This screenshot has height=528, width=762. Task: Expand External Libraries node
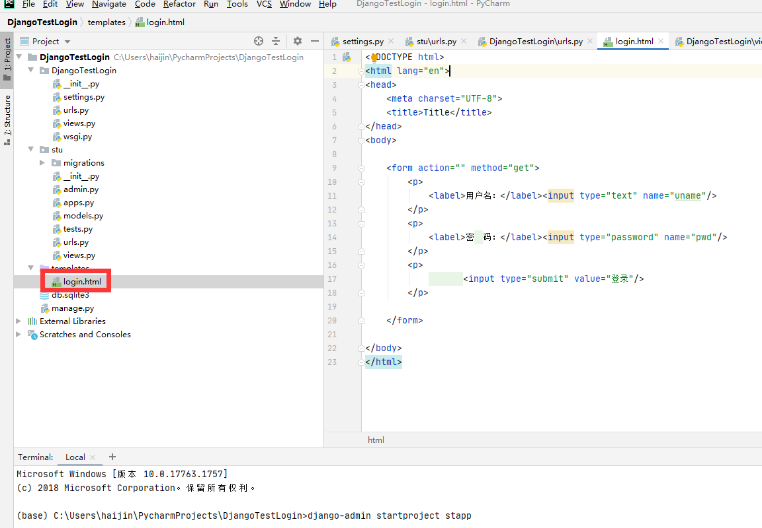tap(18, 321)
